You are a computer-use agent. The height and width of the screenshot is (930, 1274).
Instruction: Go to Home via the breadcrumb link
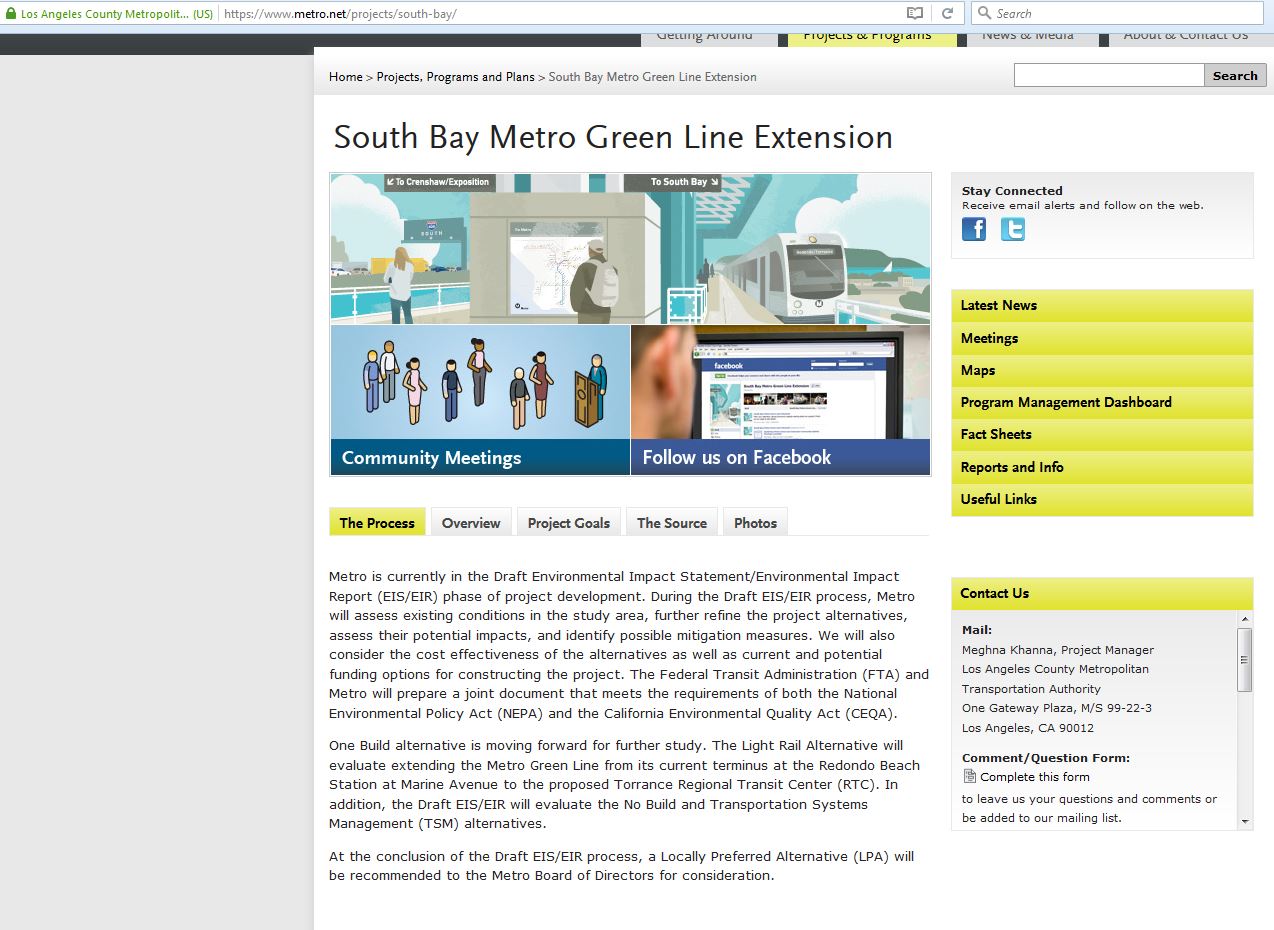click(345, 76)
